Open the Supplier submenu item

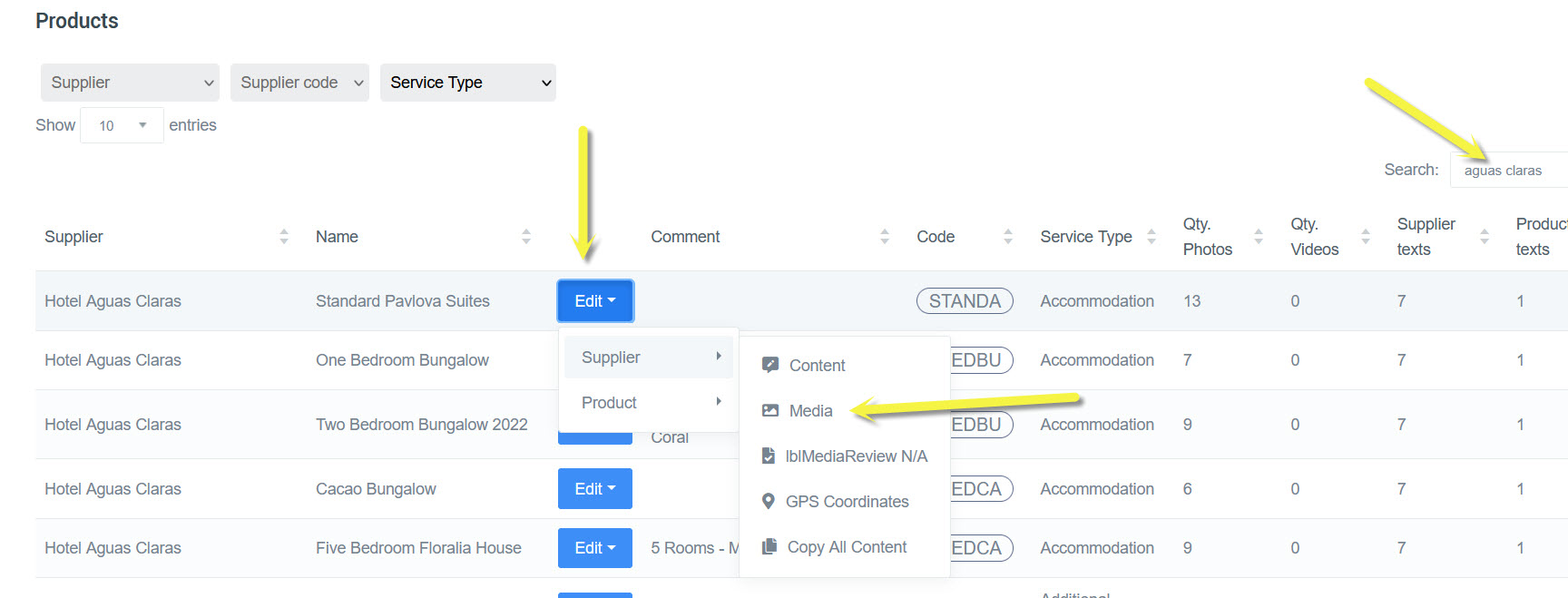point(649,358)
